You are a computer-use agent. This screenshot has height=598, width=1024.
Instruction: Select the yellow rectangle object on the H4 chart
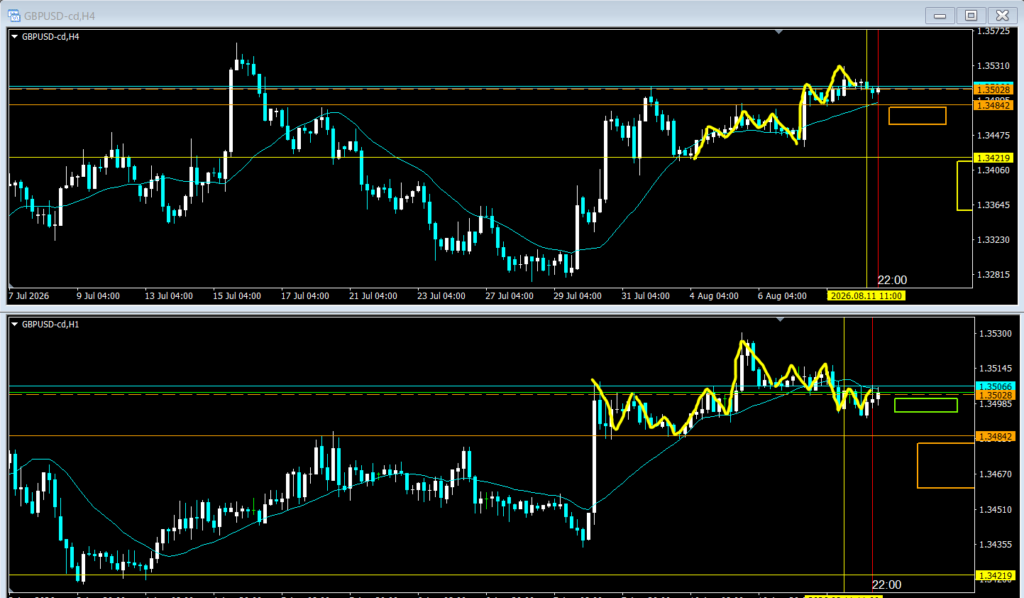click(965, 186)
